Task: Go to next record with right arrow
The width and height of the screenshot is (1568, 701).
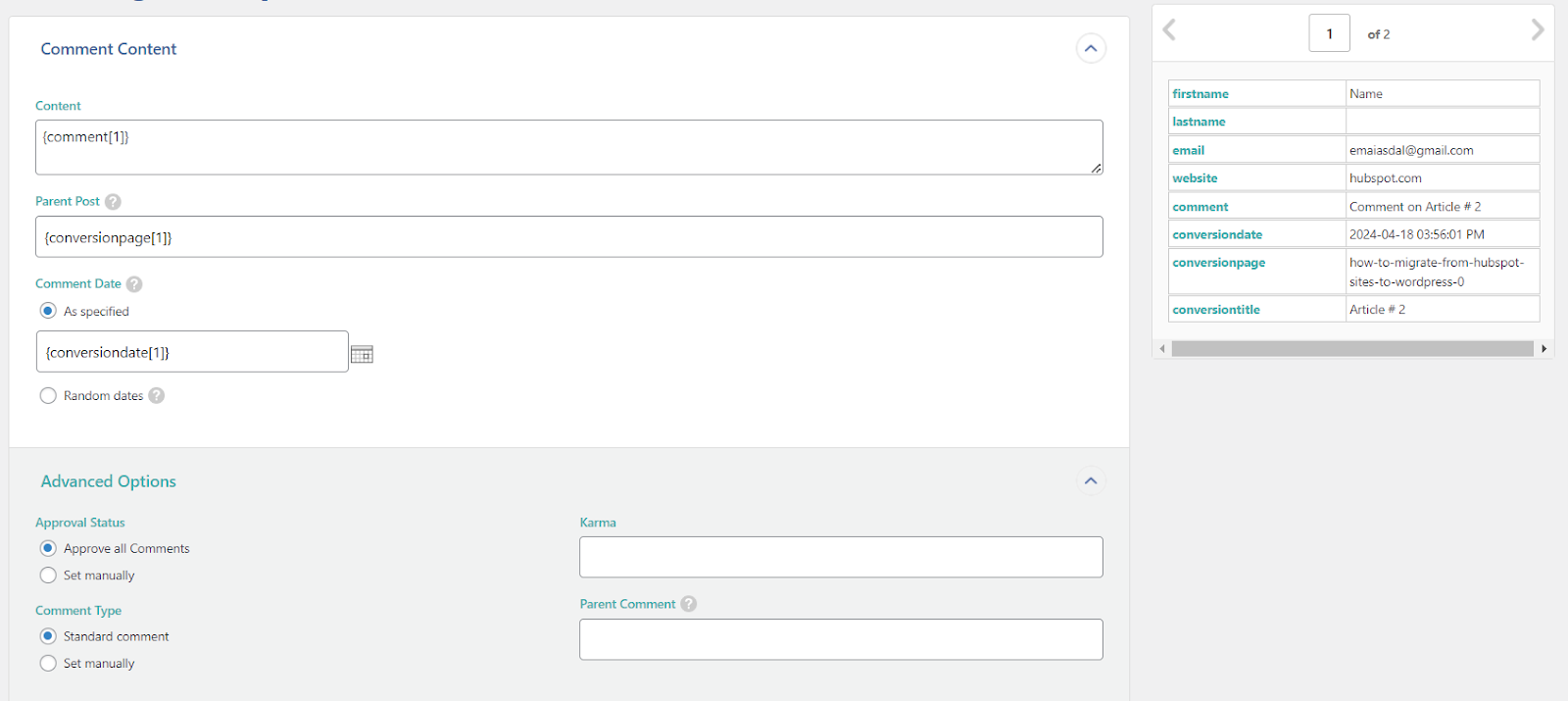Action: (x=1537, y=30)
